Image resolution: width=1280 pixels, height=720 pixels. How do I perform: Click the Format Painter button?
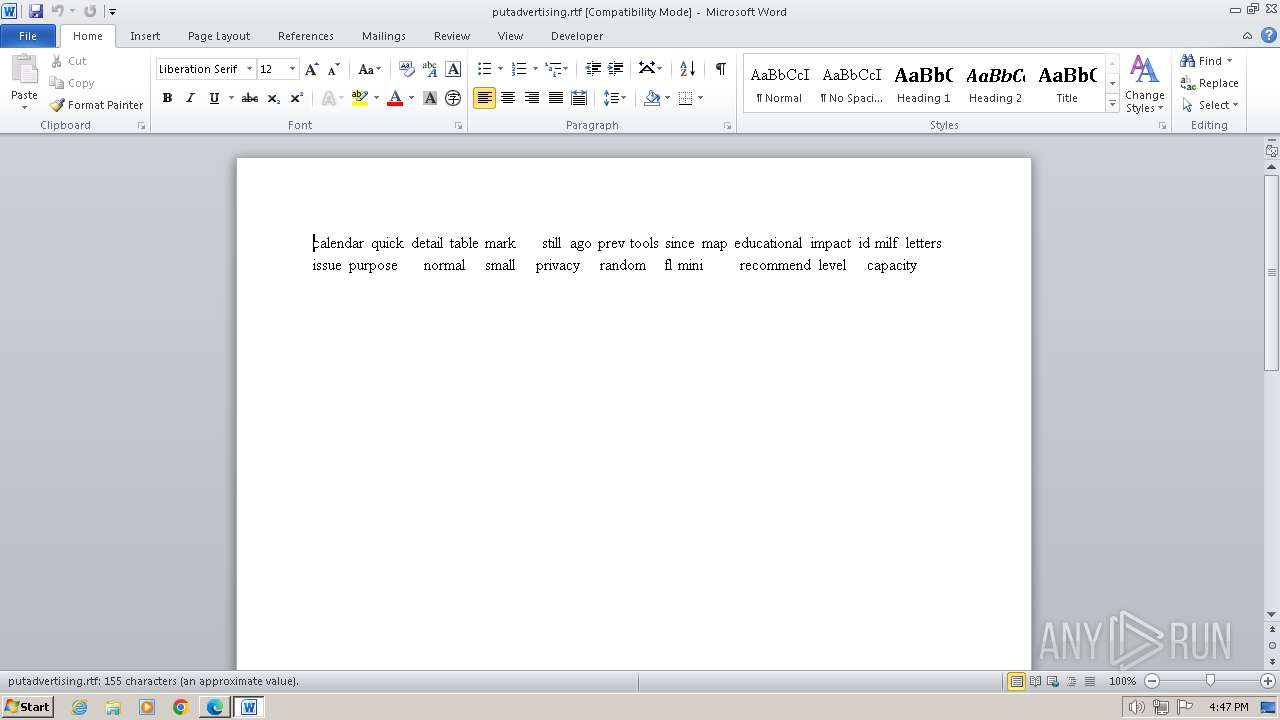coord(96,105)
